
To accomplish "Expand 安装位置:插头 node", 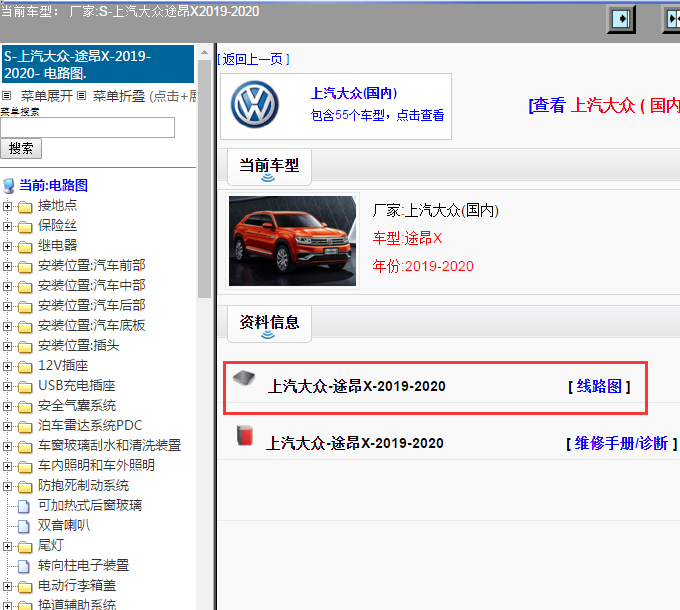I will point(7,346).
